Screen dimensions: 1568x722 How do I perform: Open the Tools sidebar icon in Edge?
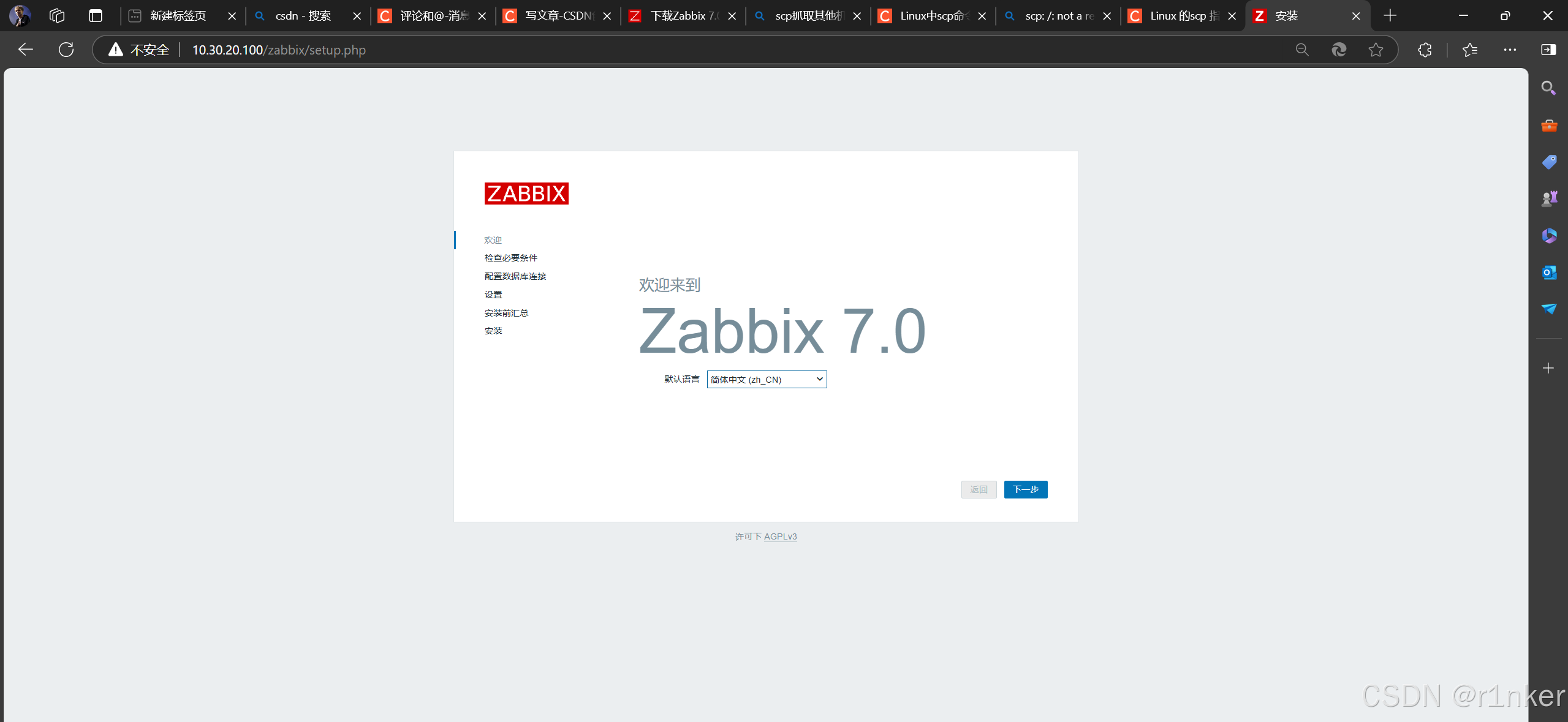1548,125
